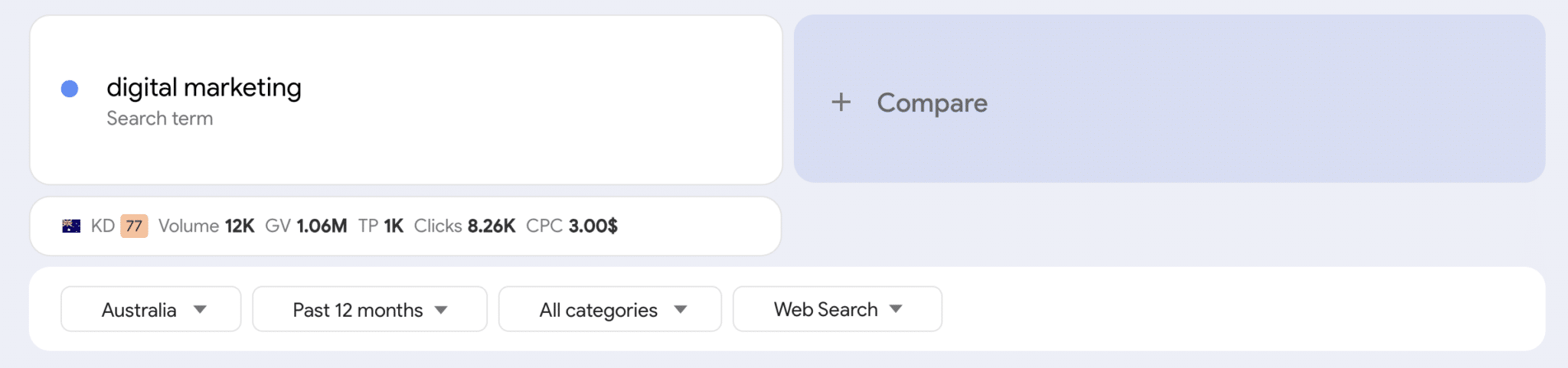Click the Volume 12K metric
The height and width of the screenshot is (368, 1568).
206,226
